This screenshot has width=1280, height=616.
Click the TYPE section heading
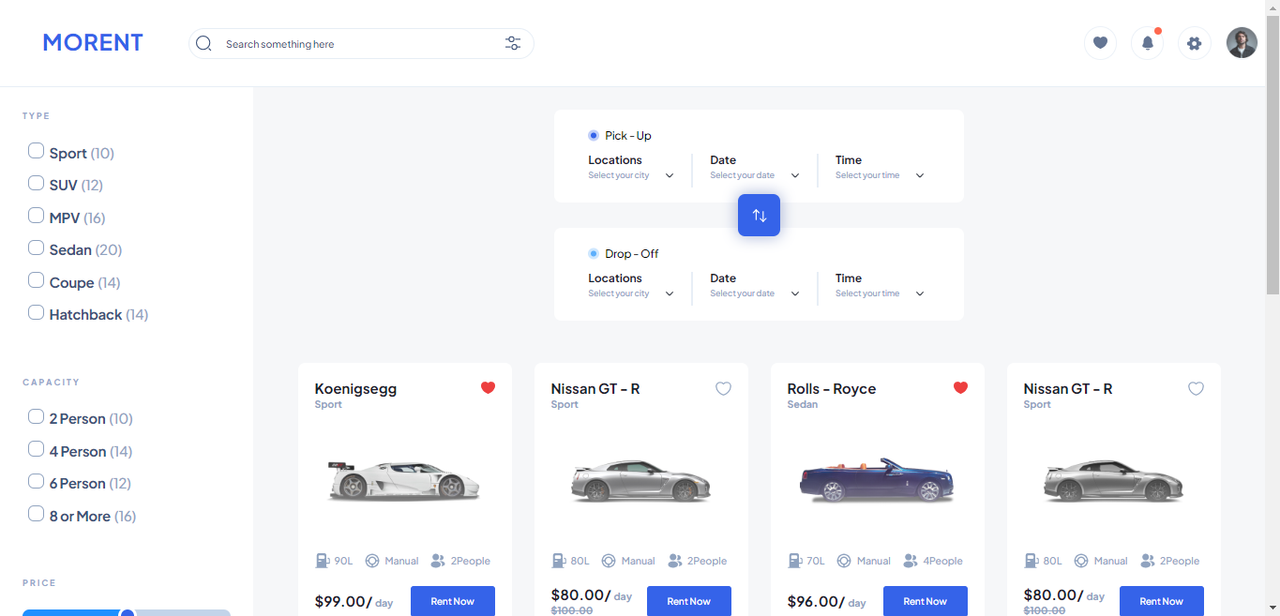pyautogui.click(x=36, y=116)
